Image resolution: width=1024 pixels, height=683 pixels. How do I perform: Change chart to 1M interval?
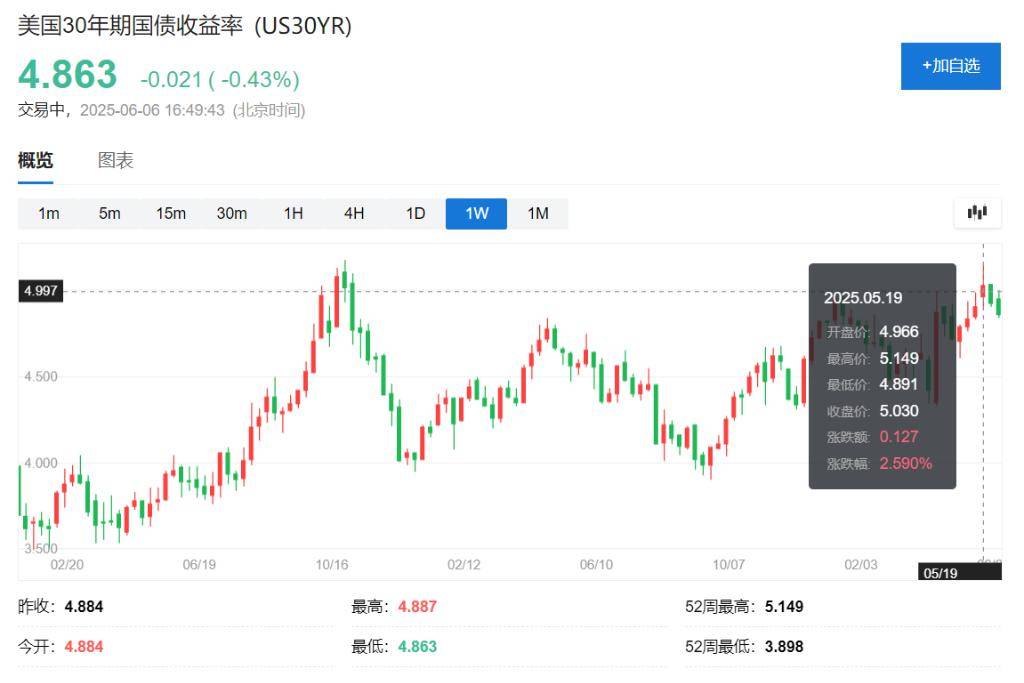[538, 213]
